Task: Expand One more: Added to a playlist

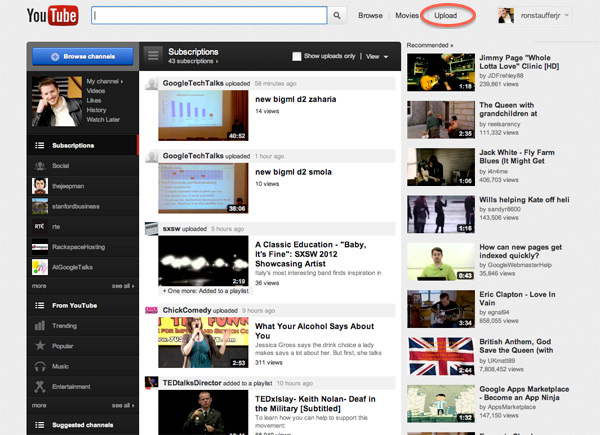Action: (x=206, y=291)
